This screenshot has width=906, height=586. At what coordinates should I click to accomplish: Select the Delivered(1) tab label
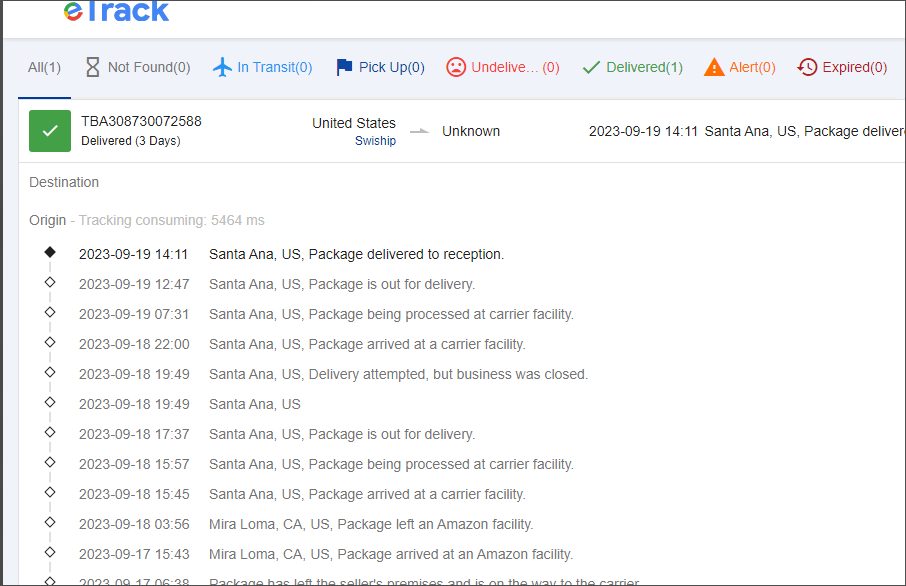[x=644, y=68]
